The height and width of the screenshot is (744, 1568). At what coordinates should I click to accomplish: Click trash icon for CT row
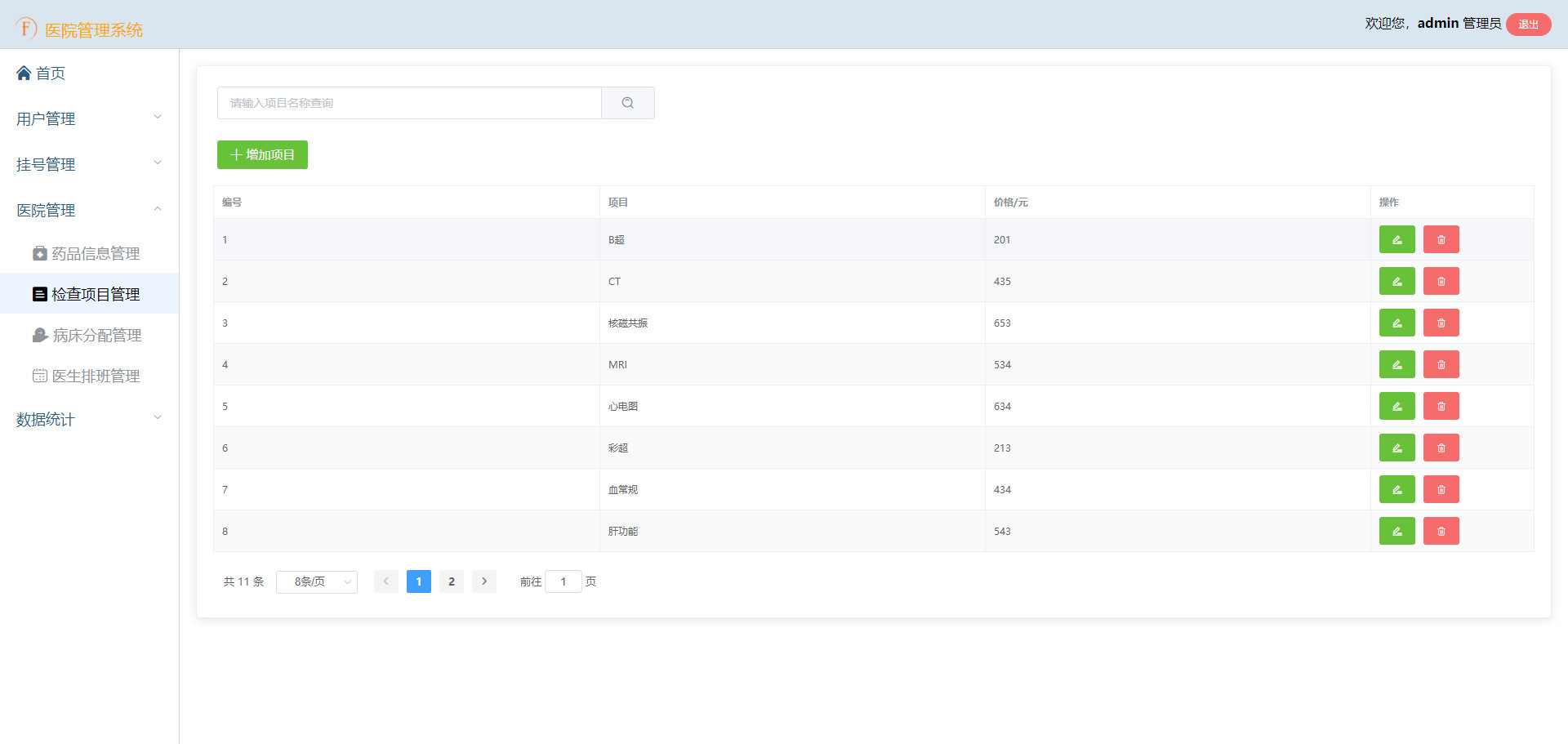point(1441,281)
